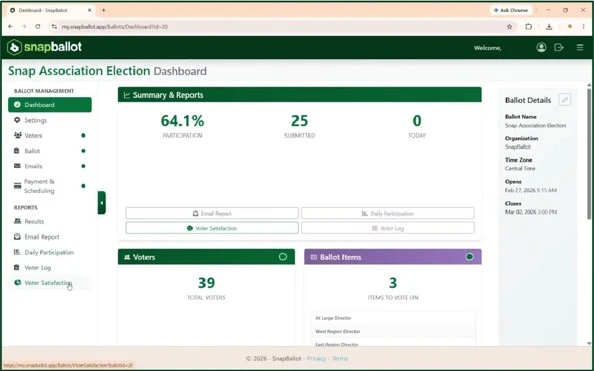Click the Daily Participation button
594x371 pixels.
(x=388, y=213)
